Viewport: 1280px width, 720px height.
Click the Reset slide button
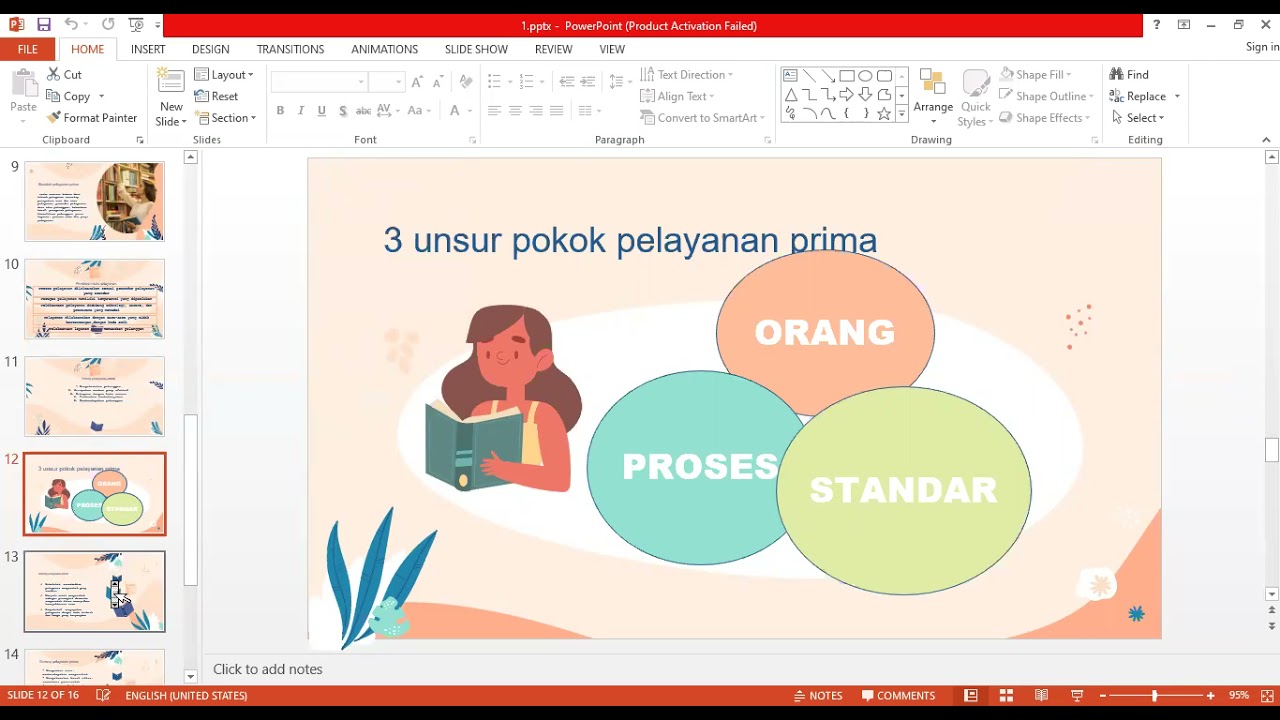(x=216, y=96)
